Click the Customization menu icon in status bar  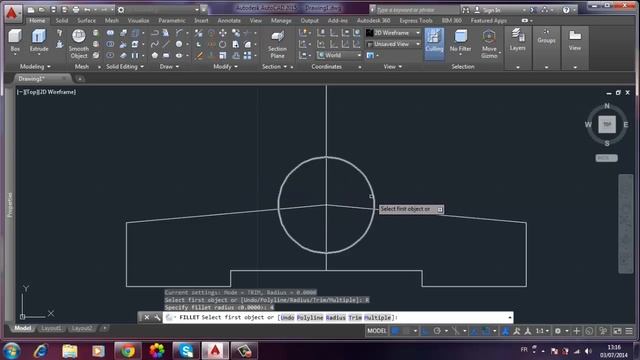629,331
